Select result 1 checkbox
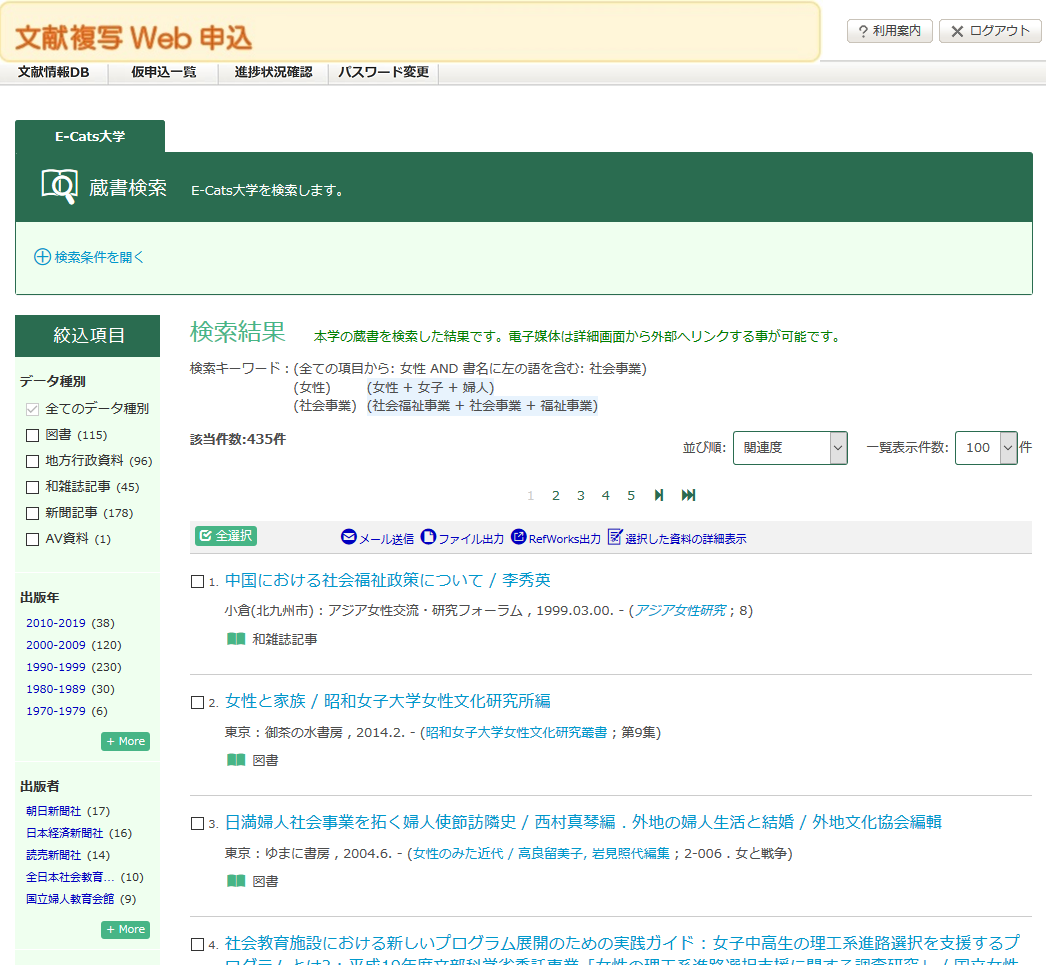This screenshot has height=965, width=1046. pos(197,582)
